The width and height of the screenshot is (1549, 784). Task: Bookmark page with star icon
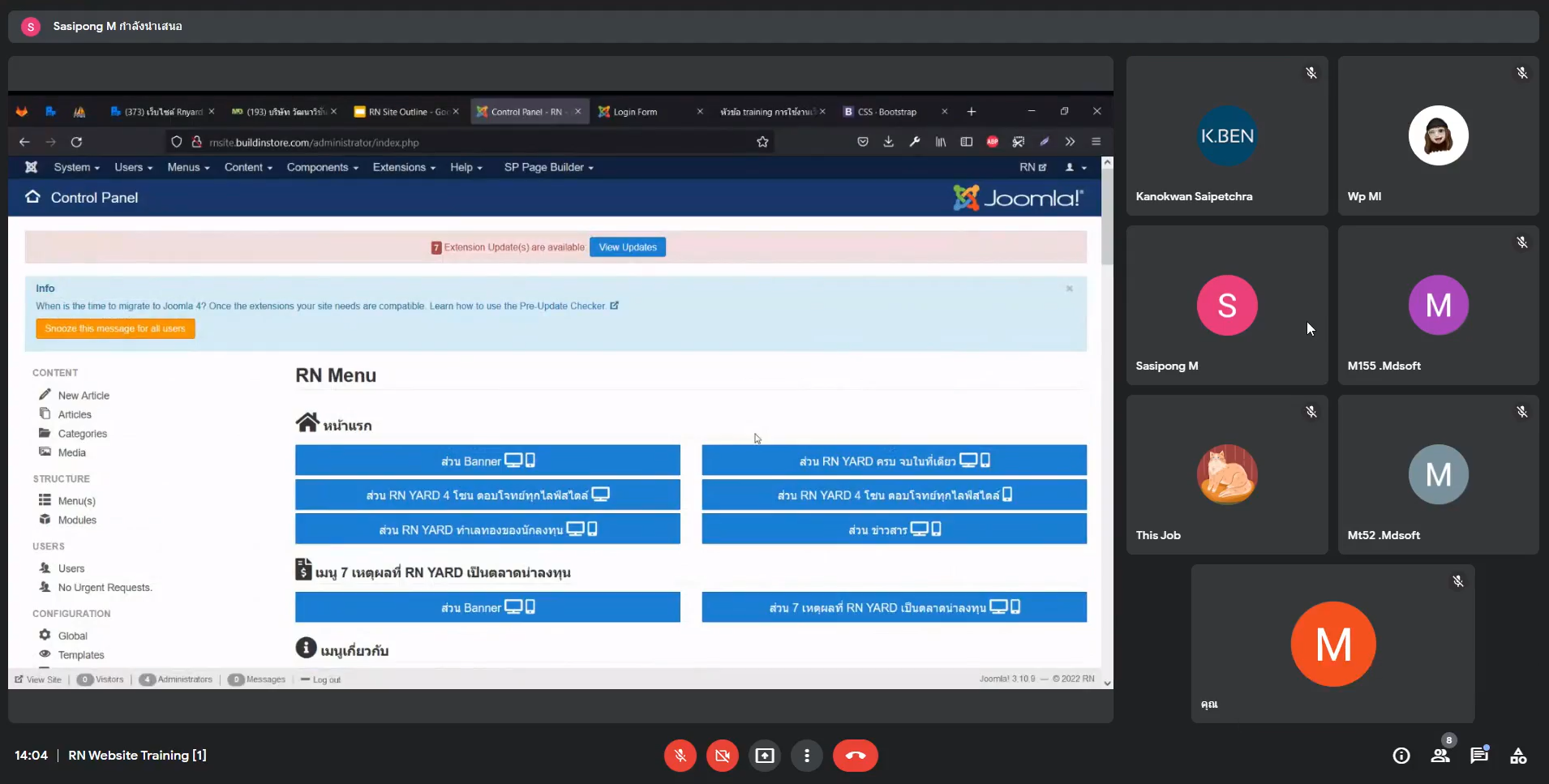pyautogui.click(x=762, y=142)
